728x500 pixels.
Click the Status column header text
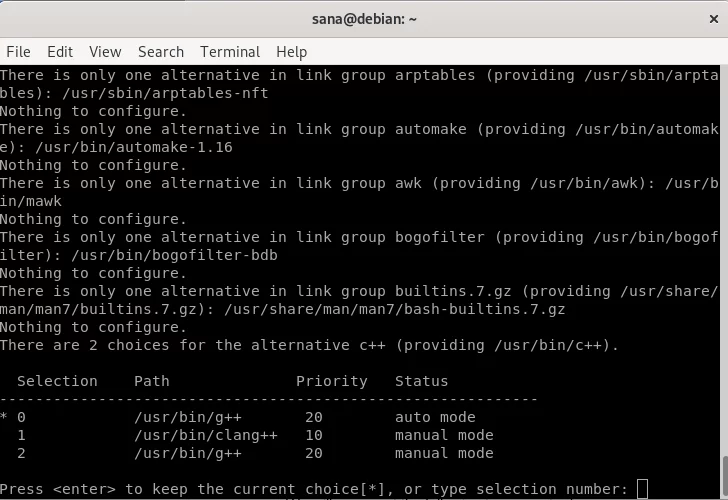click(x=421, y=381)
